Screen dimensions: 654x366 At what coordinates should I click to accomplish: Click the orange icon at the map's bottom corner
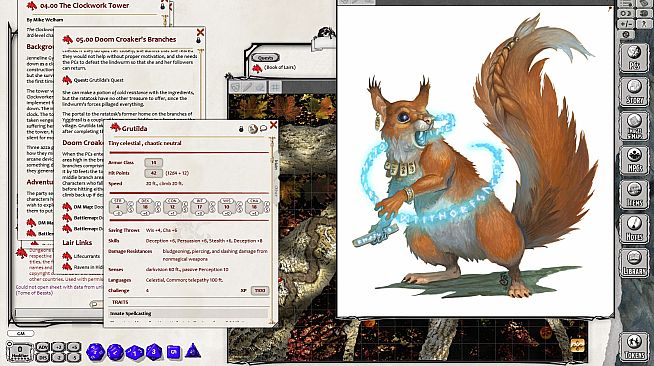click(x=578, y=345)
